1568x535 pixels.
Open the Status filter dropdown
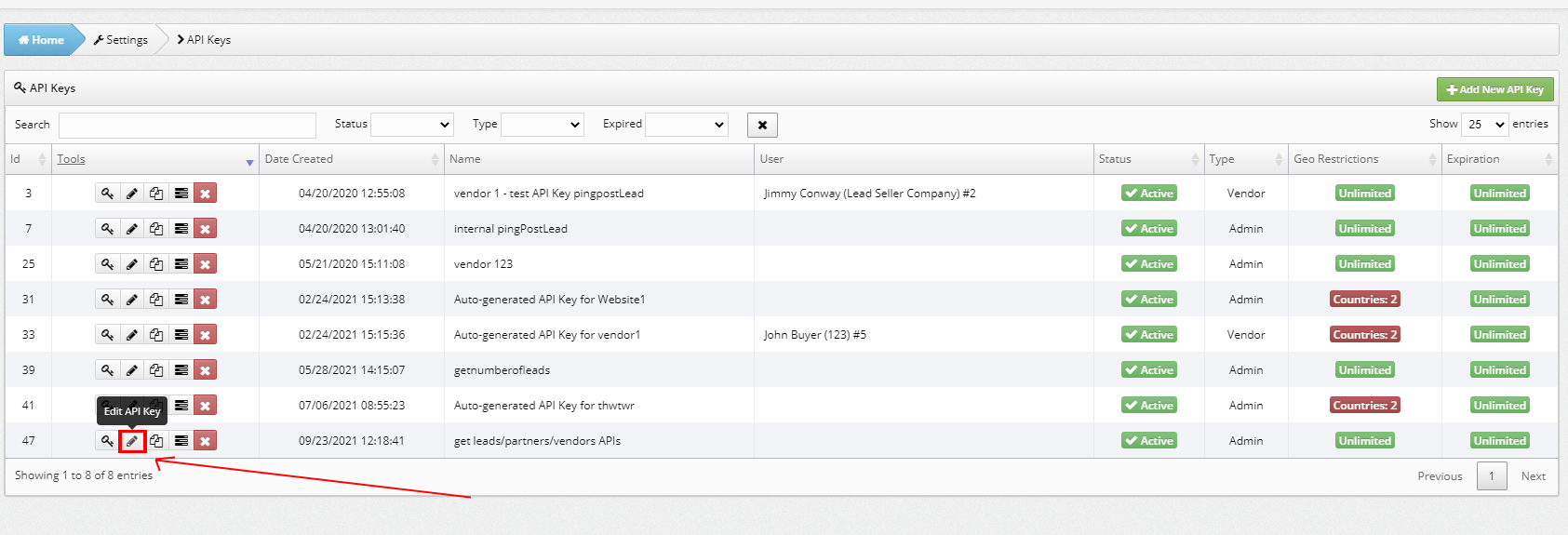pyautogui.click(x=412, y=125)
